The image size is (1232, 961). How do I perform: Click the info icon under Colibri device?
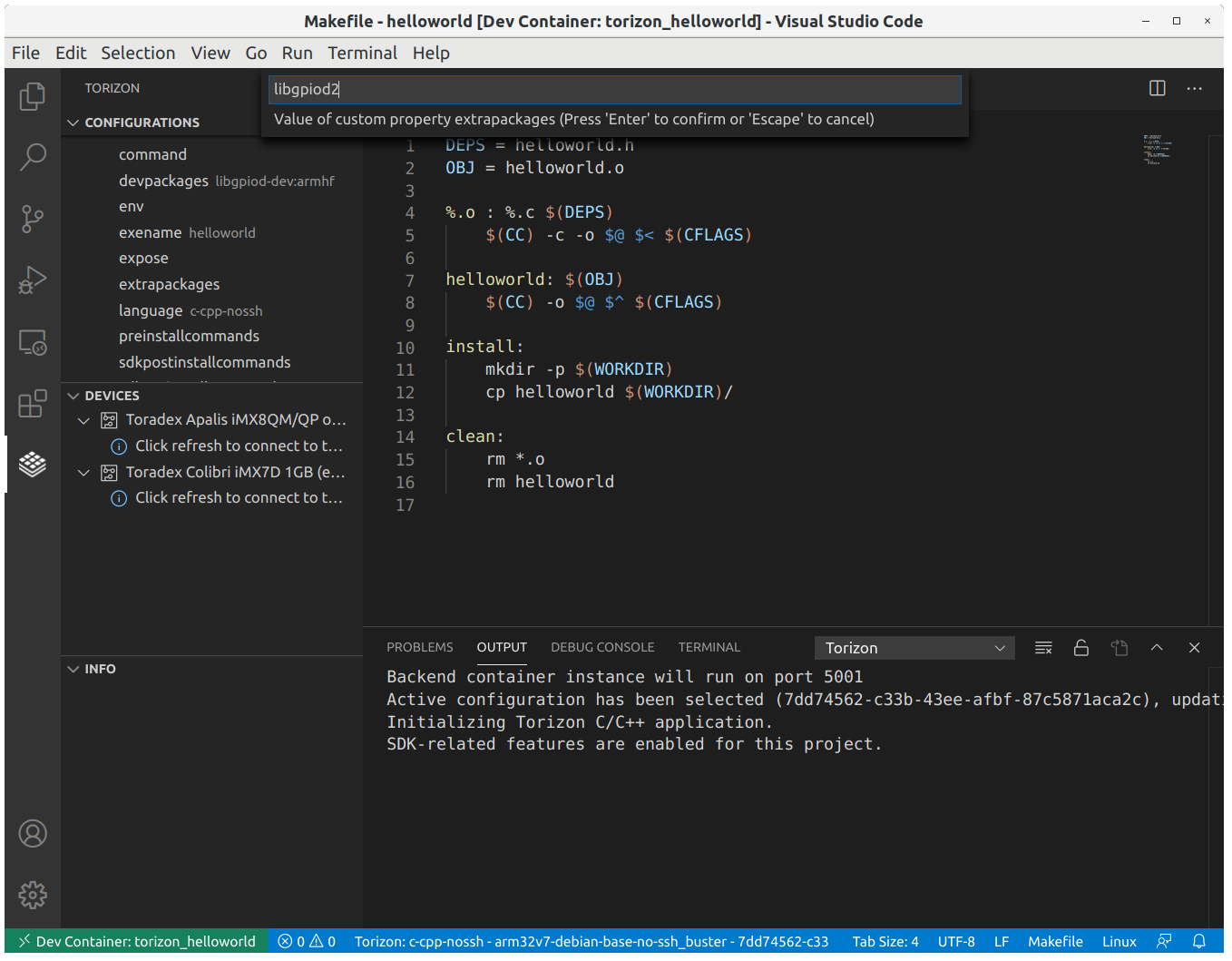coord(119,498)
